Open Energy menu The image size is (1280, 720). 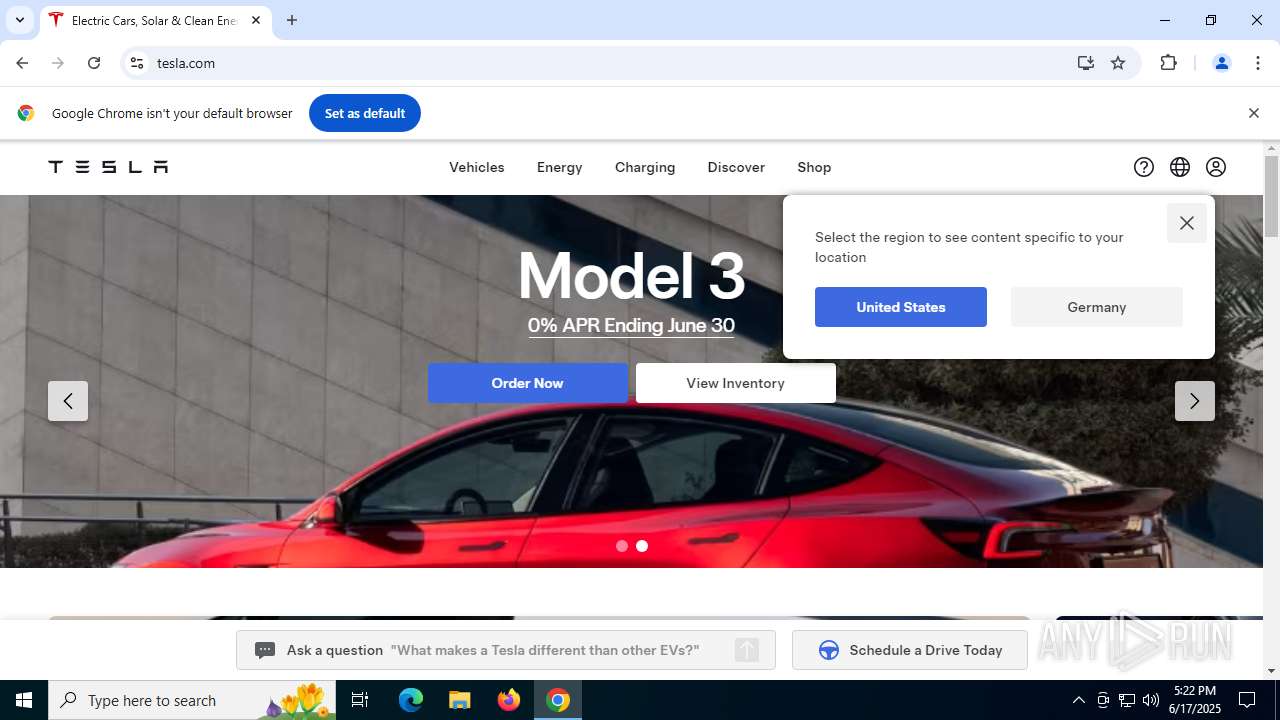coord(560,167)
